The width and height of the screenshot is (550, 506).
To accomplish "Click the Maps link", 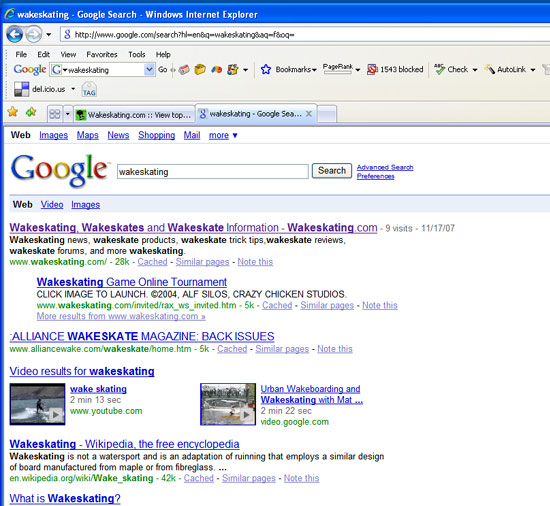I will point(88,135).
